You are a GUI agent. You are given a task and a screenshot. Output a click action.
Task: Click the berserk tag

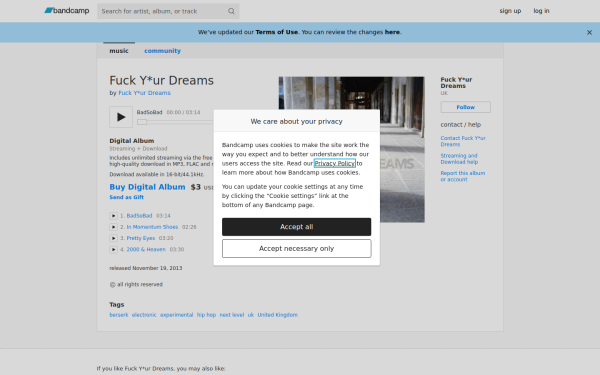coord(119,315)
